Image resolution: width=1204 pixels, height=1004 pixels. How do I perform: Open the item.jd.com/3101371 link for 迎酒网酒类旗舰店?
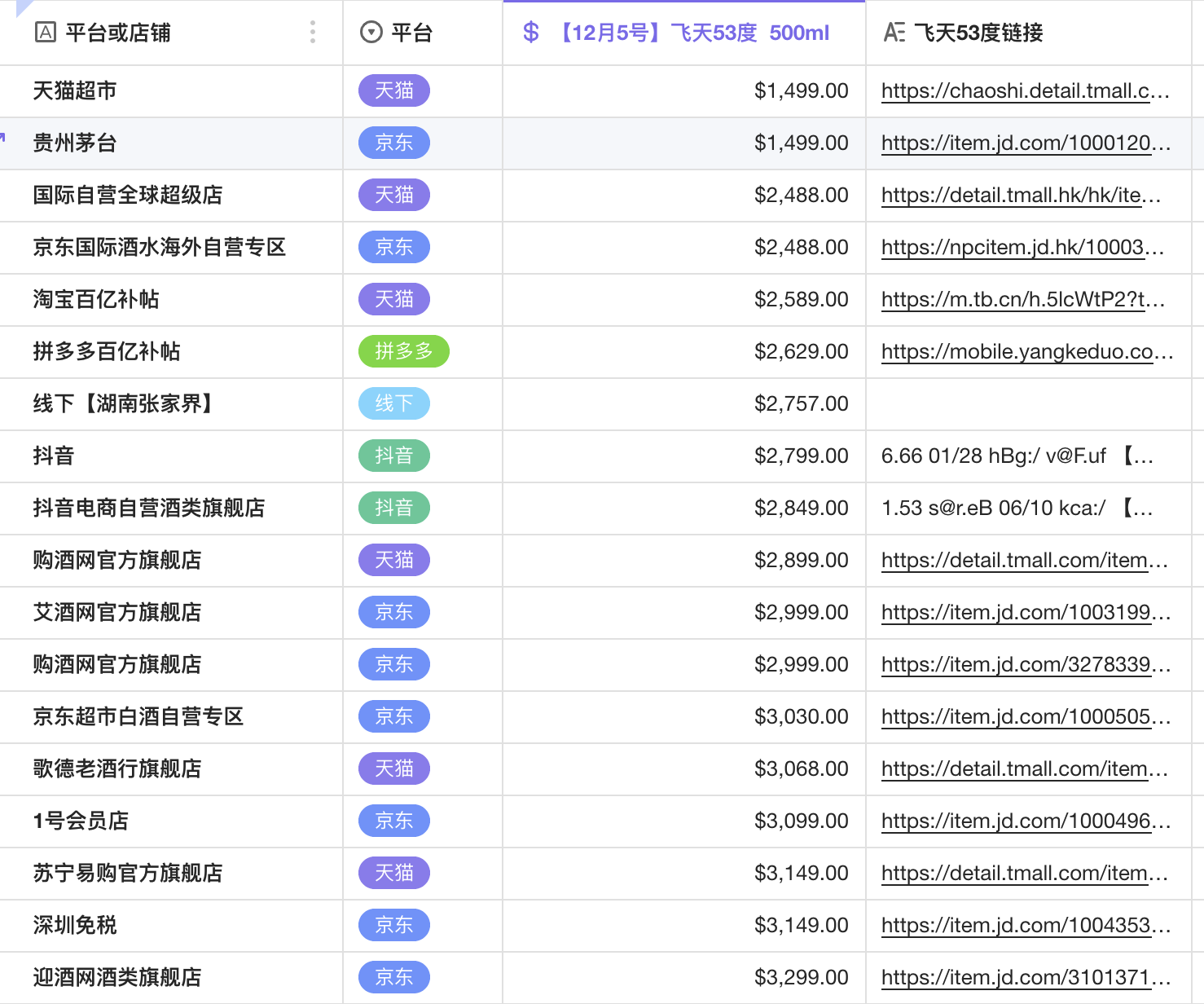point(1026,978)
